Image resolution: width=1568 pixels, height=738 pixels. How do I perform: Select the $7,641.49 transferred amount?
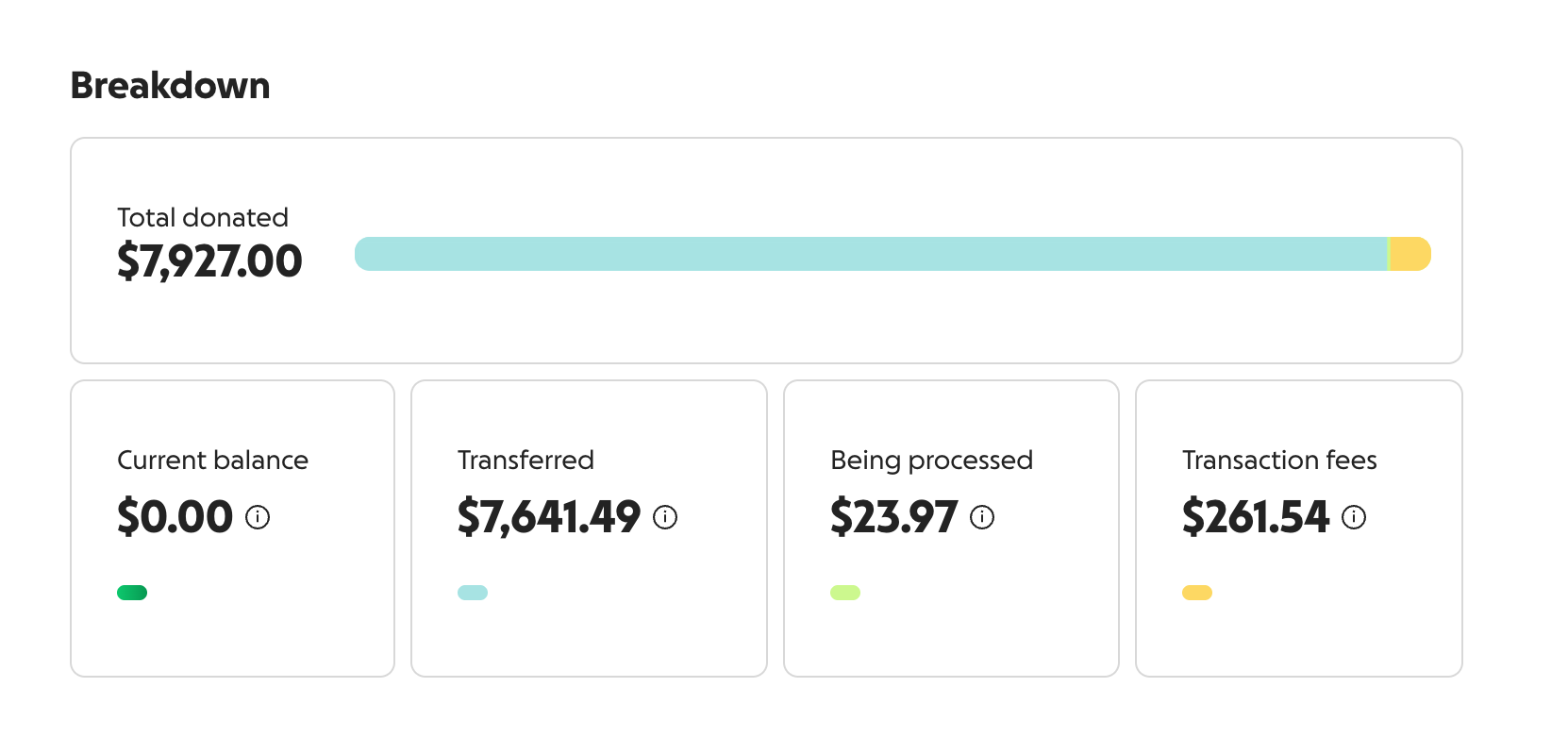549,517
